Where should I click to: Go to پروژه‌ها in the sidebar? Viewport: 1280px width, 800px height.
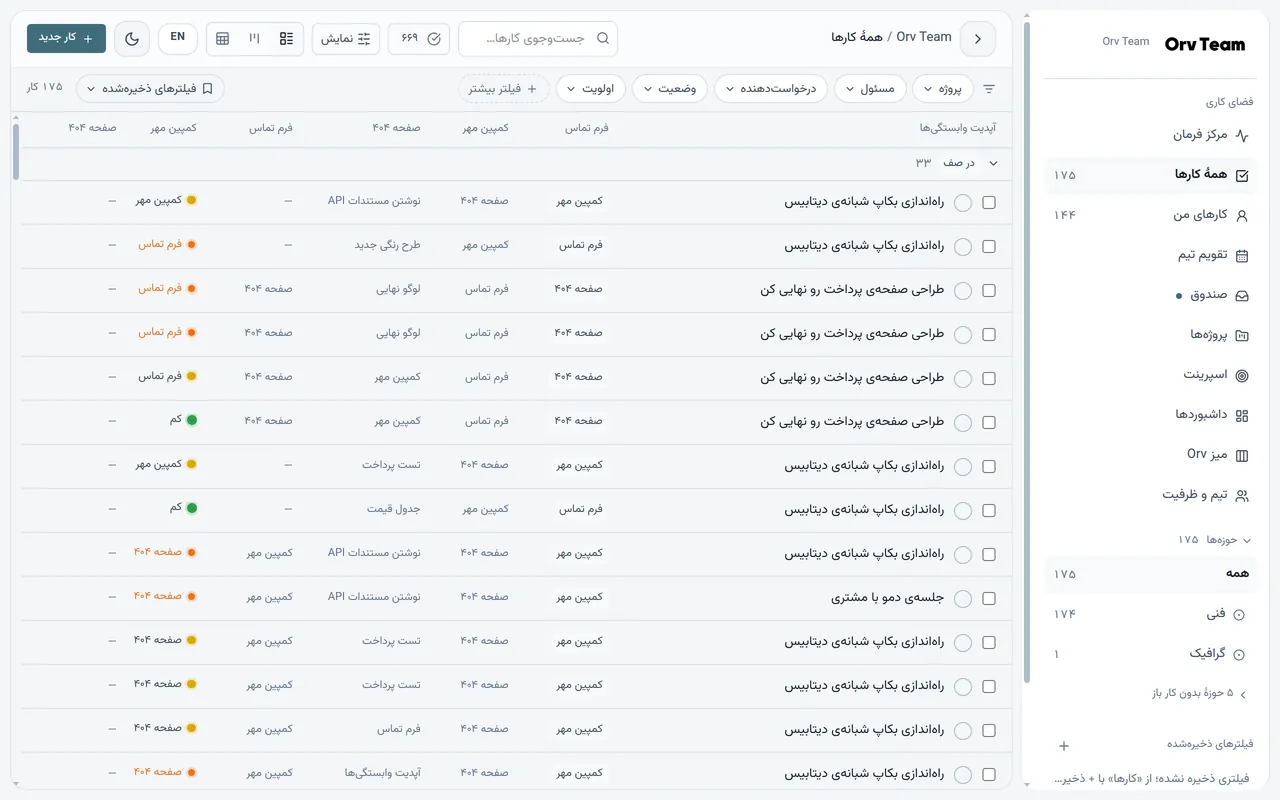[1151, 335]
